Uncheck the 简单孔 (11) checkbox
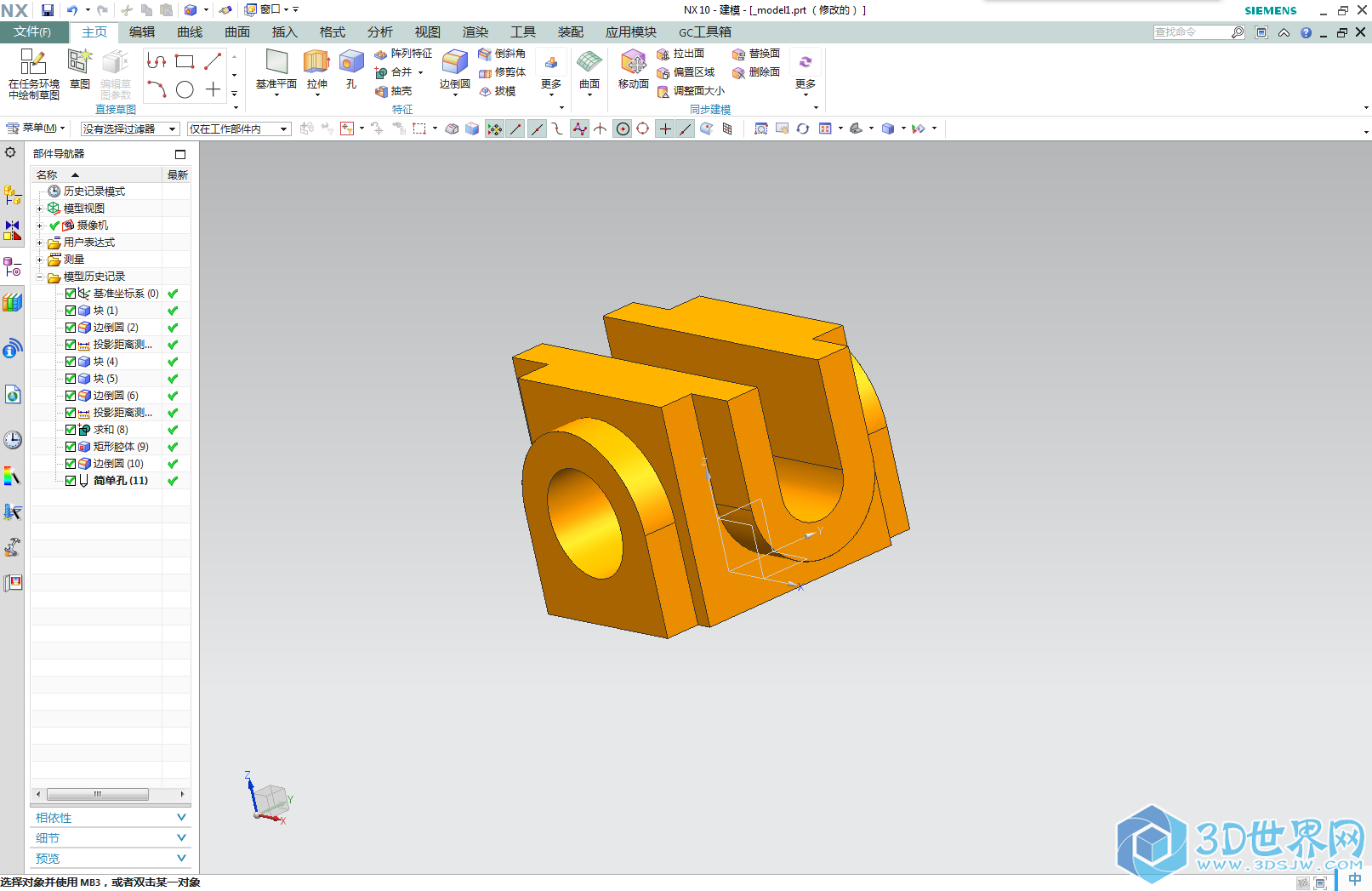1372x891 pixels. click(71, 481)
